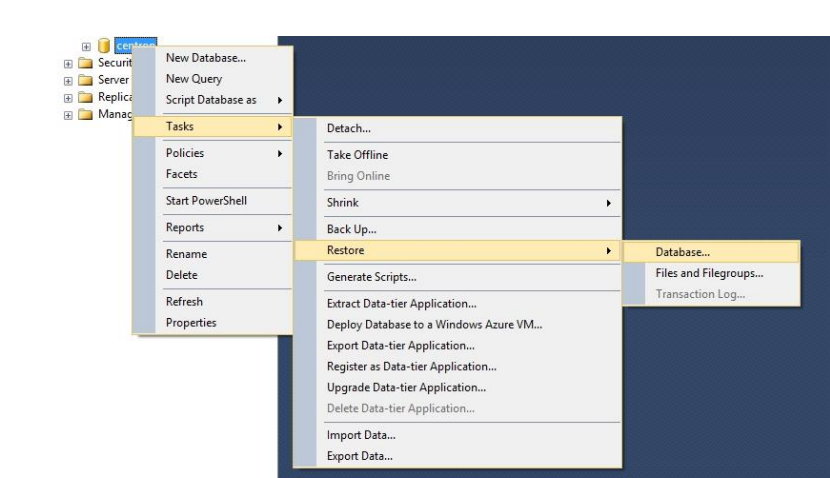
Task: Expand the Management tree node
Action: (x=69, y=114)
